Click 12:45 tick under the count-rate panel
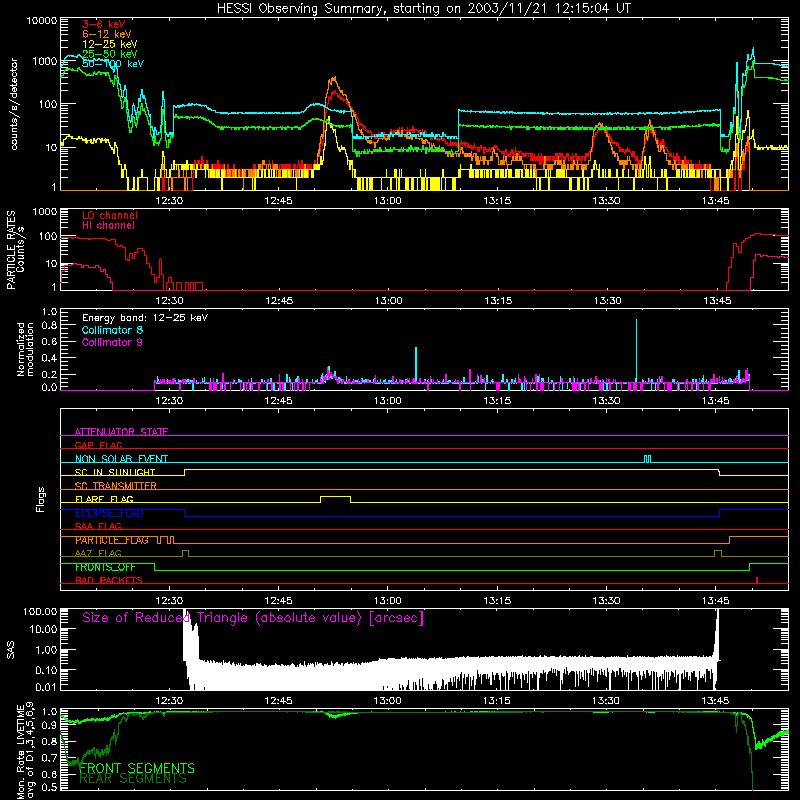This screenshot has width=800, height=800. click(278, 201)
